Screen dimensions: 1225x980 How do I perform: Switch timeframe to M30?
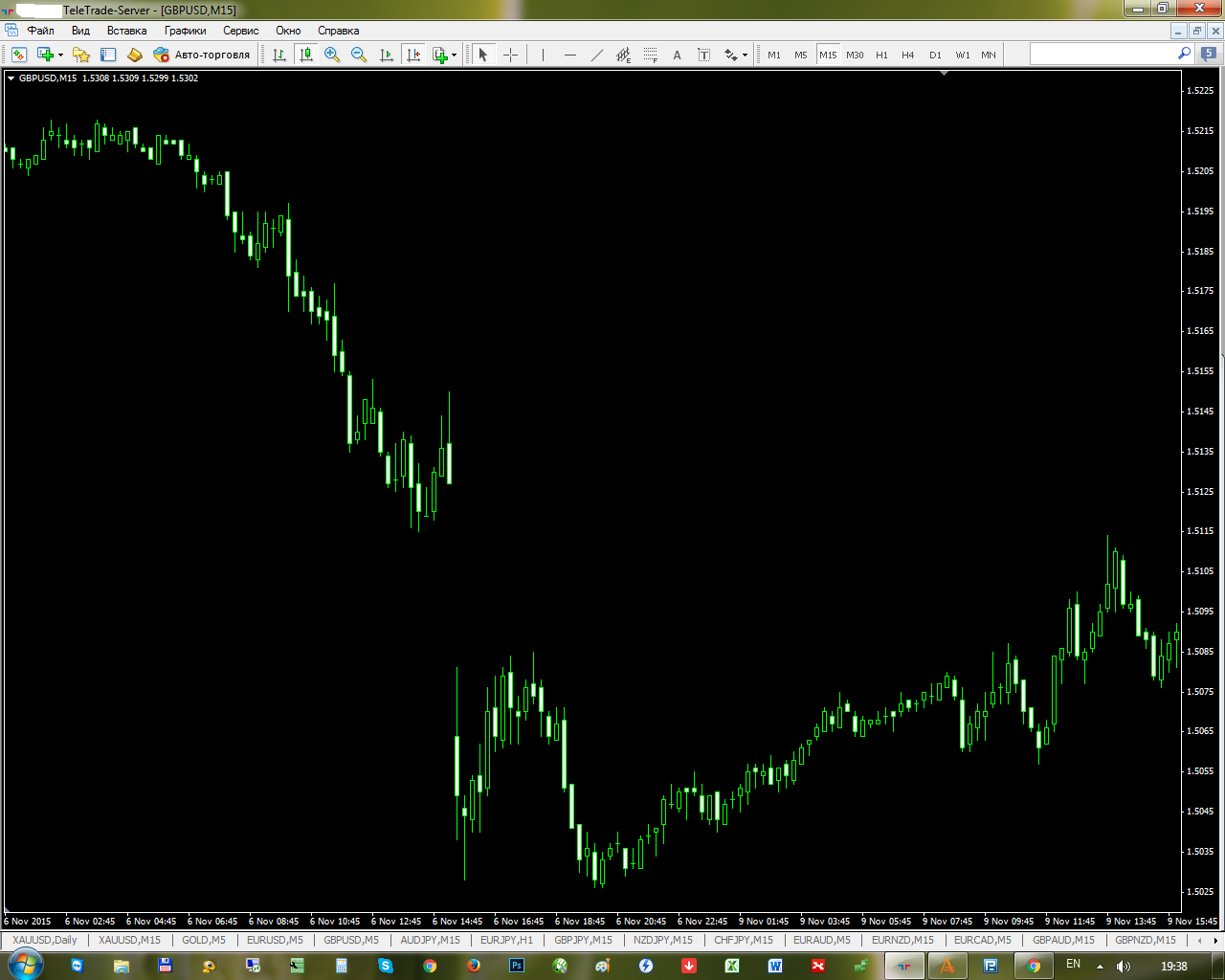pos(855,55)
